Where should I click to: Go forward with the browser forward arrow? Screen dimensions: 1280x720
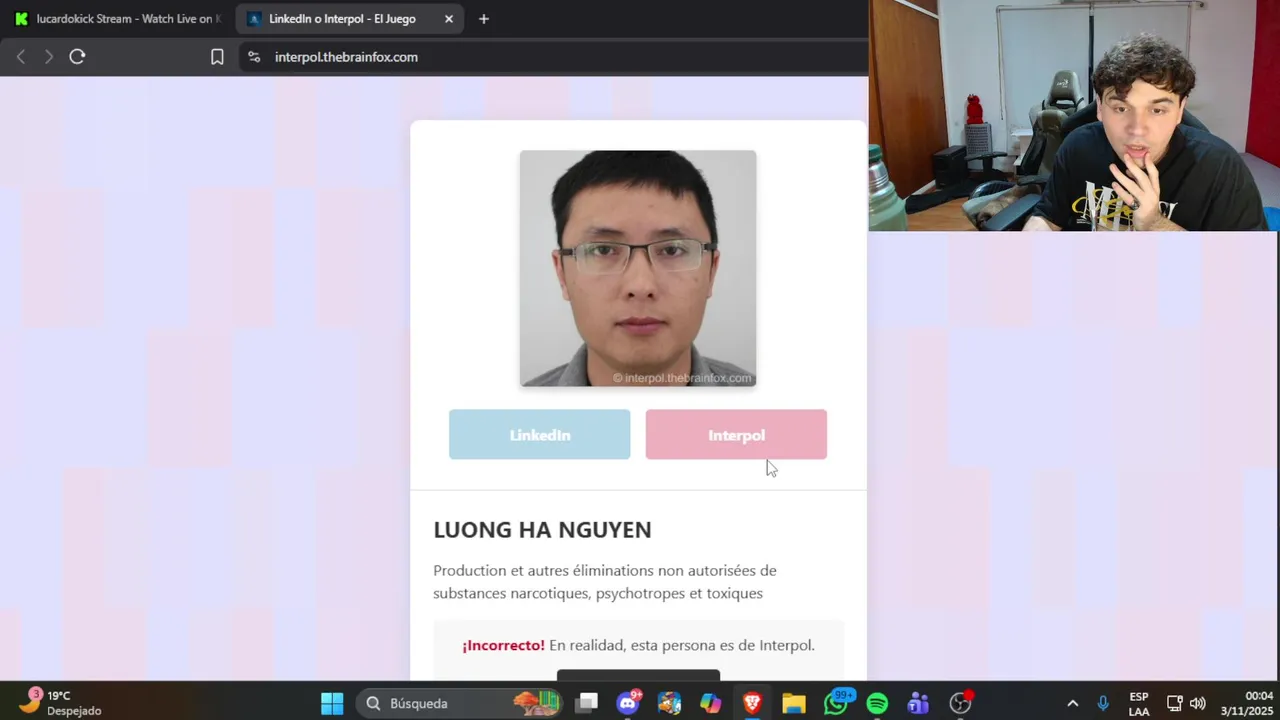(48, 57)
